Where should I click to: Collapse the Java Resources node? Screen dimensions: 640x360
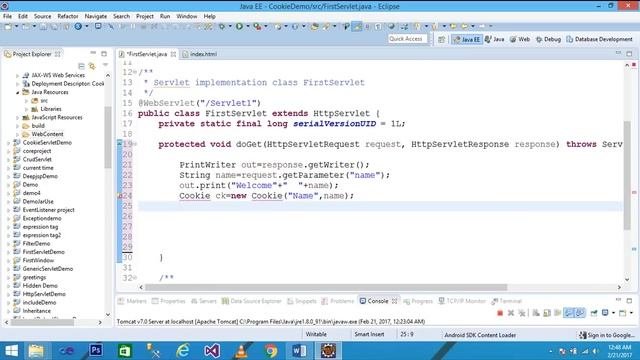17,92
